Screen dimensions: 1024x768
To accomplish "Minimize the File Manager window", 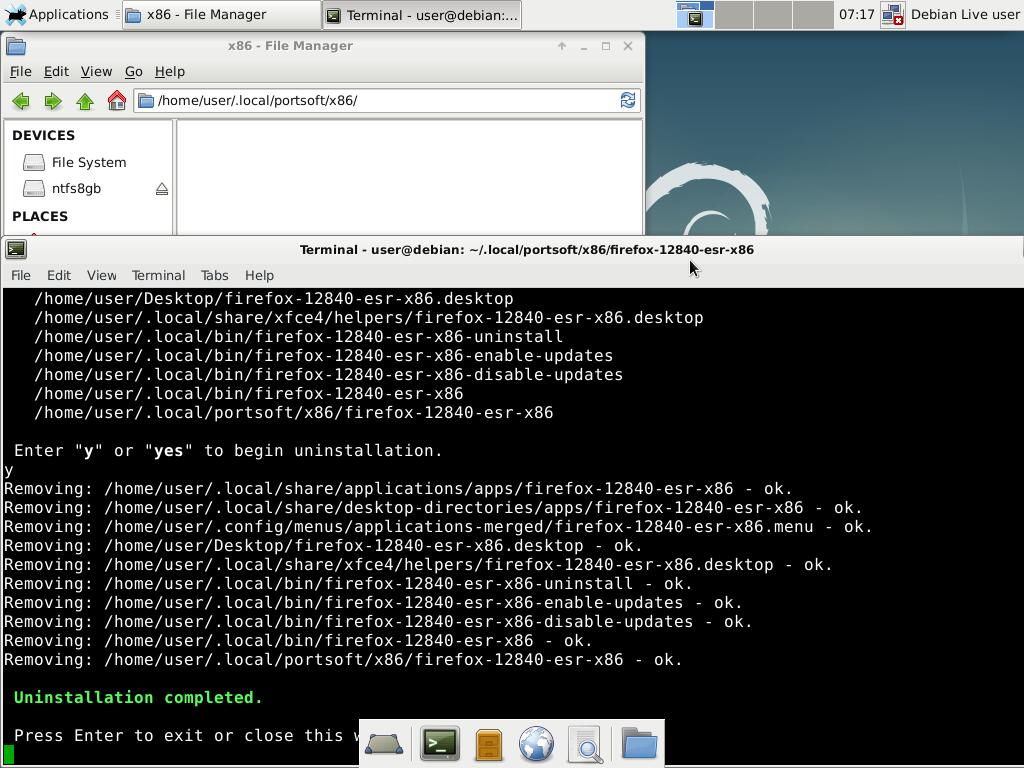I will (x=584, y=46).
